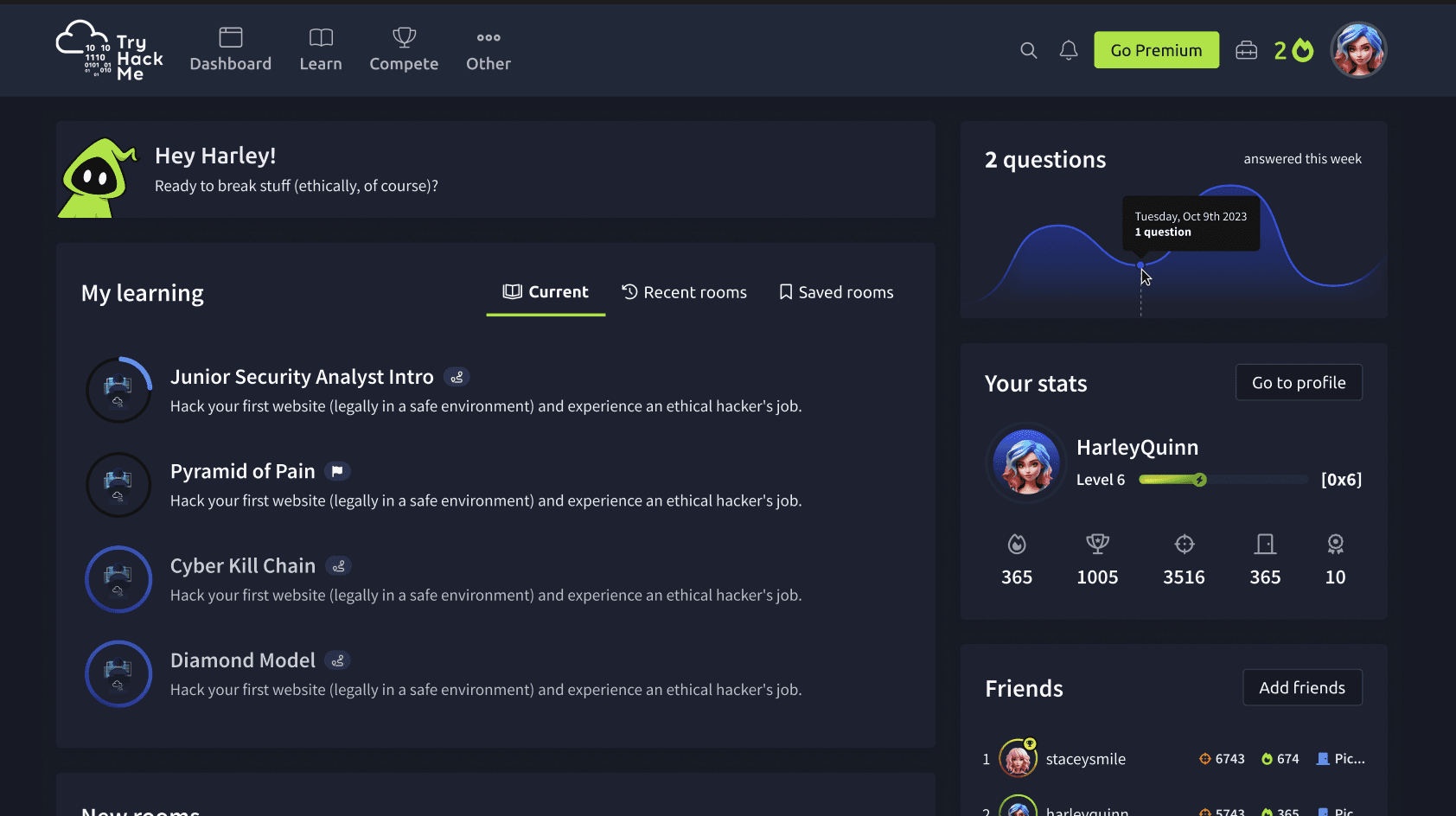This screenshot has height=816, width=1456.
Task: Click the Pyramid of Pain room icon
Action: 118,485
